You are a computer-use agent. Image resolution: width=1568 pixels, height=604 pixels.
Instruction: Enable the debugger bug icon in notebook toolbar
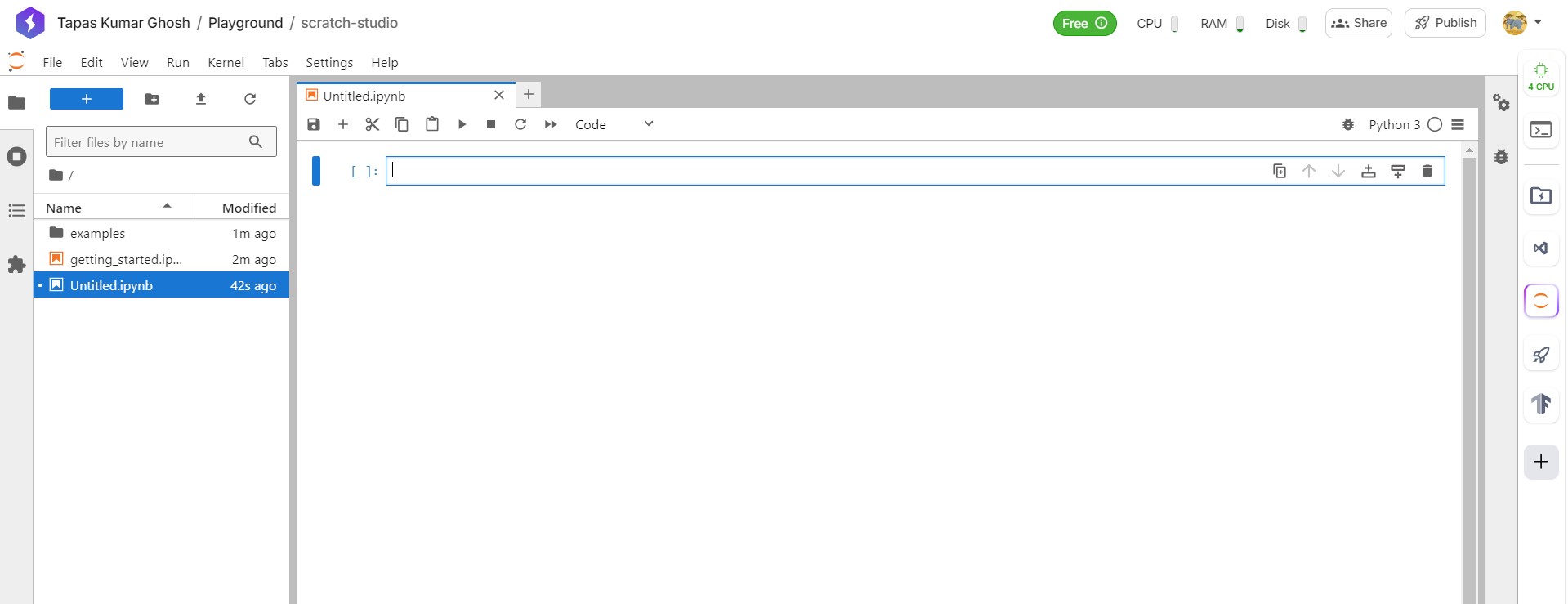[x=1348, y=124]
